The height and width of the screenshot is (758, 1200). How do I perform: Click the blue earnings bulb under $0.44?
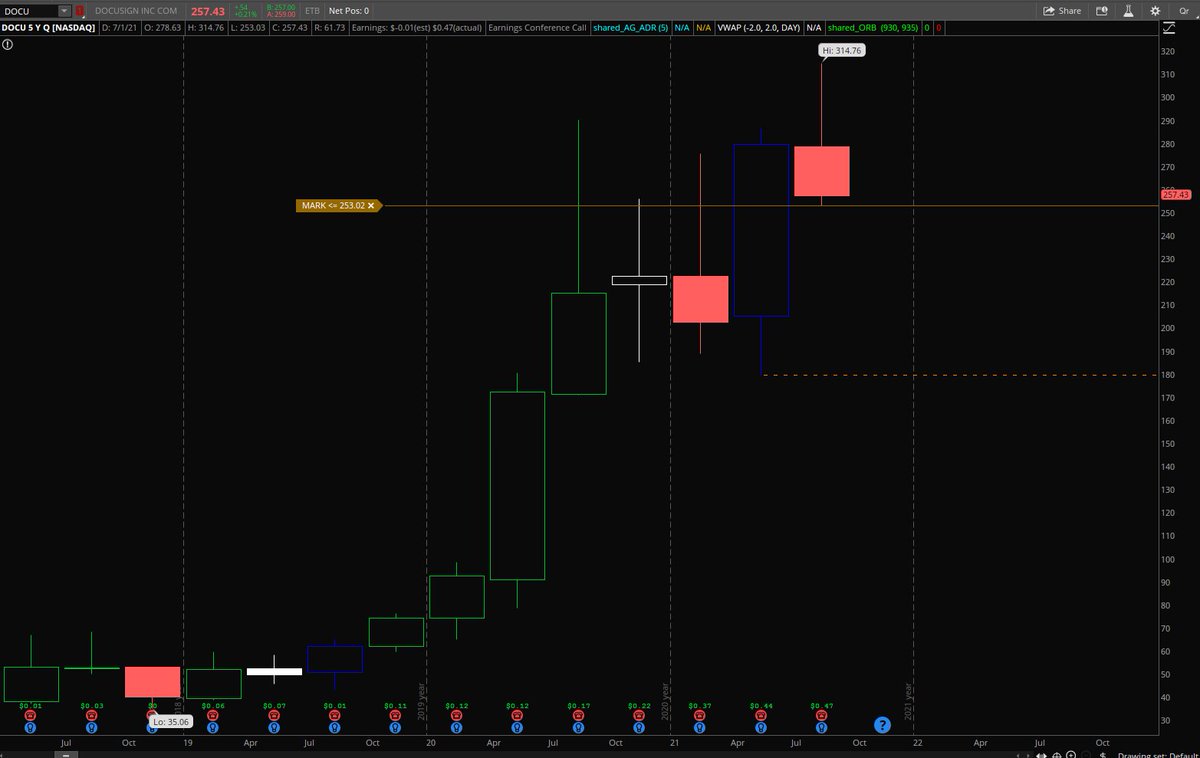point(761,727)
